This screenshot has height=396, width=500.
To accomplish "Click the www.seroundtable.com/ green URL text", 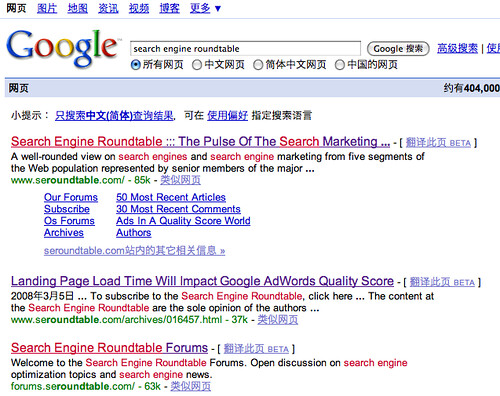I will click(x=68, y=180).
